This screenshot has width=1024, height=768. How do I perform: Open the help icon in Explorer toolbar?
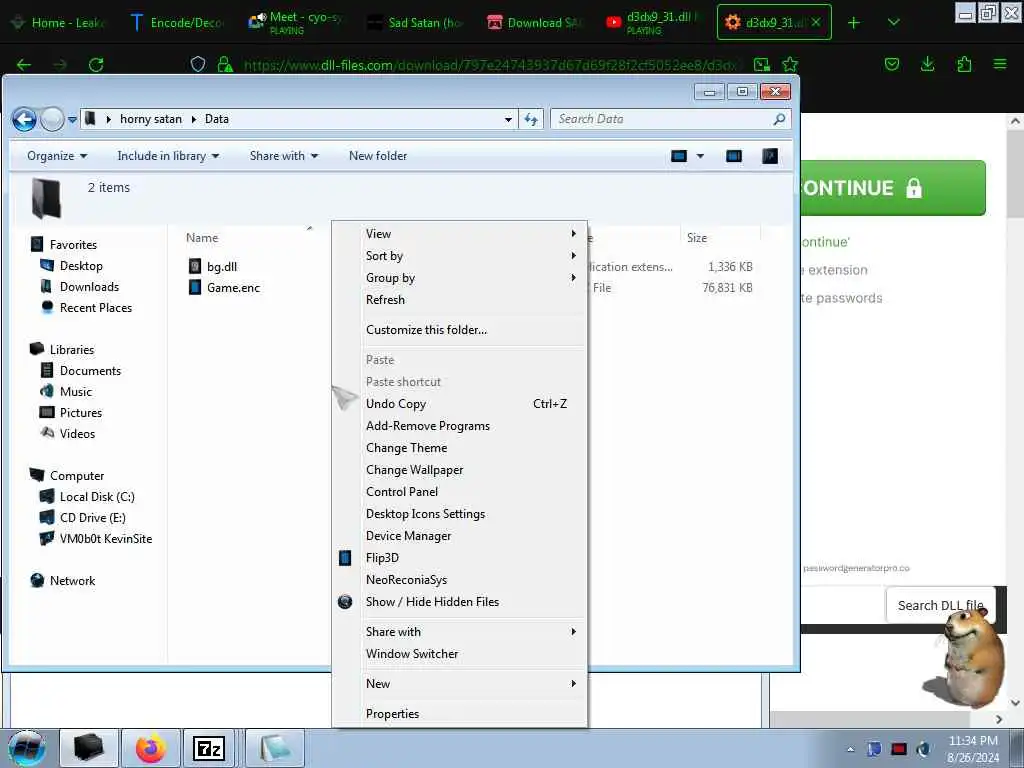coord(770,156)
